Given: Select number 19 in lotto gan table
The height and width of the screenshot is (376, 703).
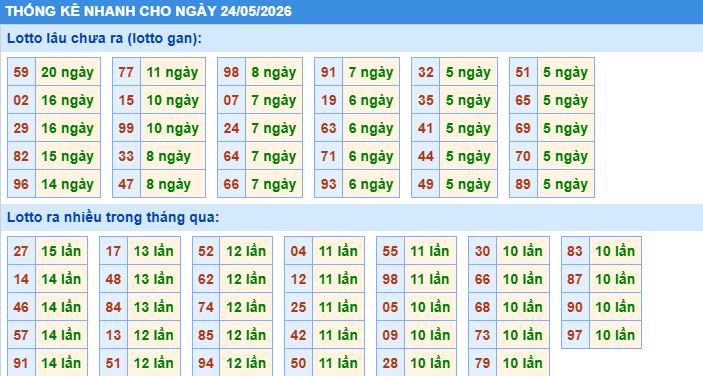Looking at the screenshot, I should [x=328, y=100].
